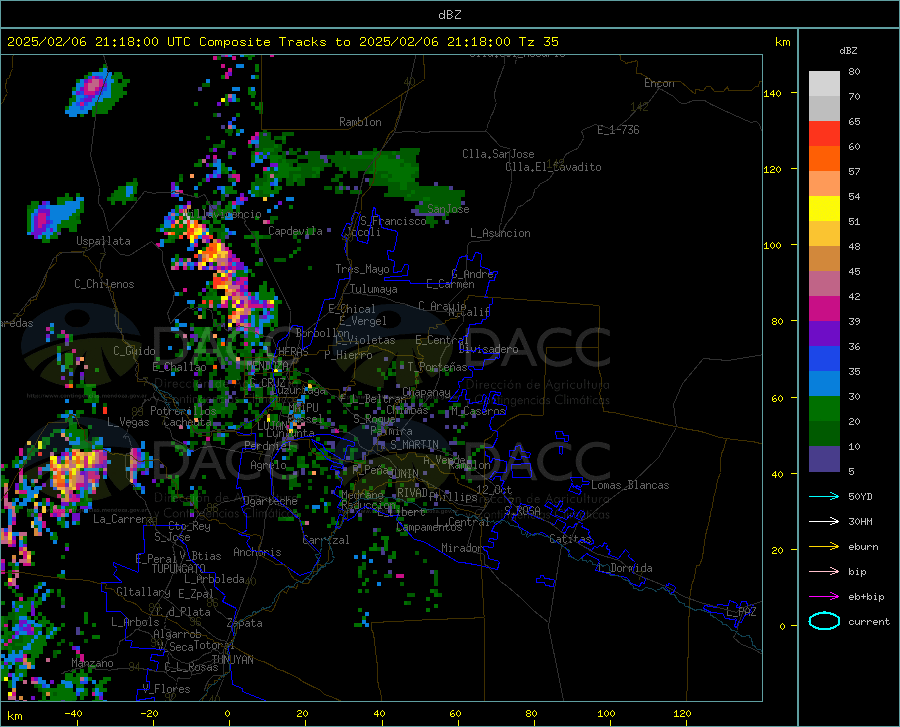Image resolution: width=900 pixels, height=727 pixels.
Task: Click the yellow eburn arrow in legend
Action: (x=824, y=546)
